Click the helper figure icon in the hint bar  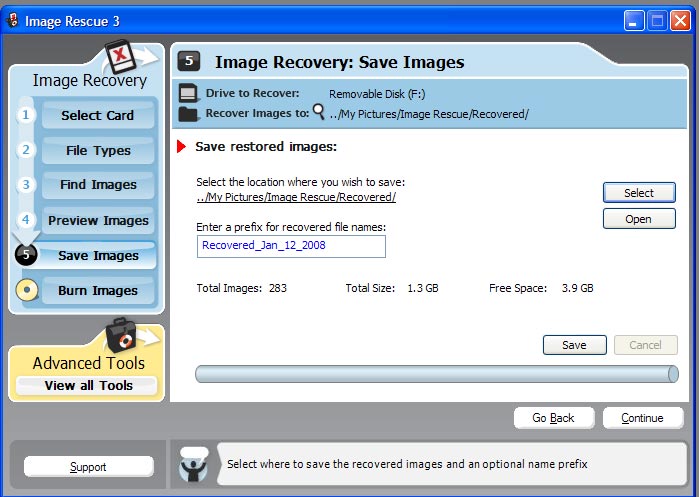(193, 465)
